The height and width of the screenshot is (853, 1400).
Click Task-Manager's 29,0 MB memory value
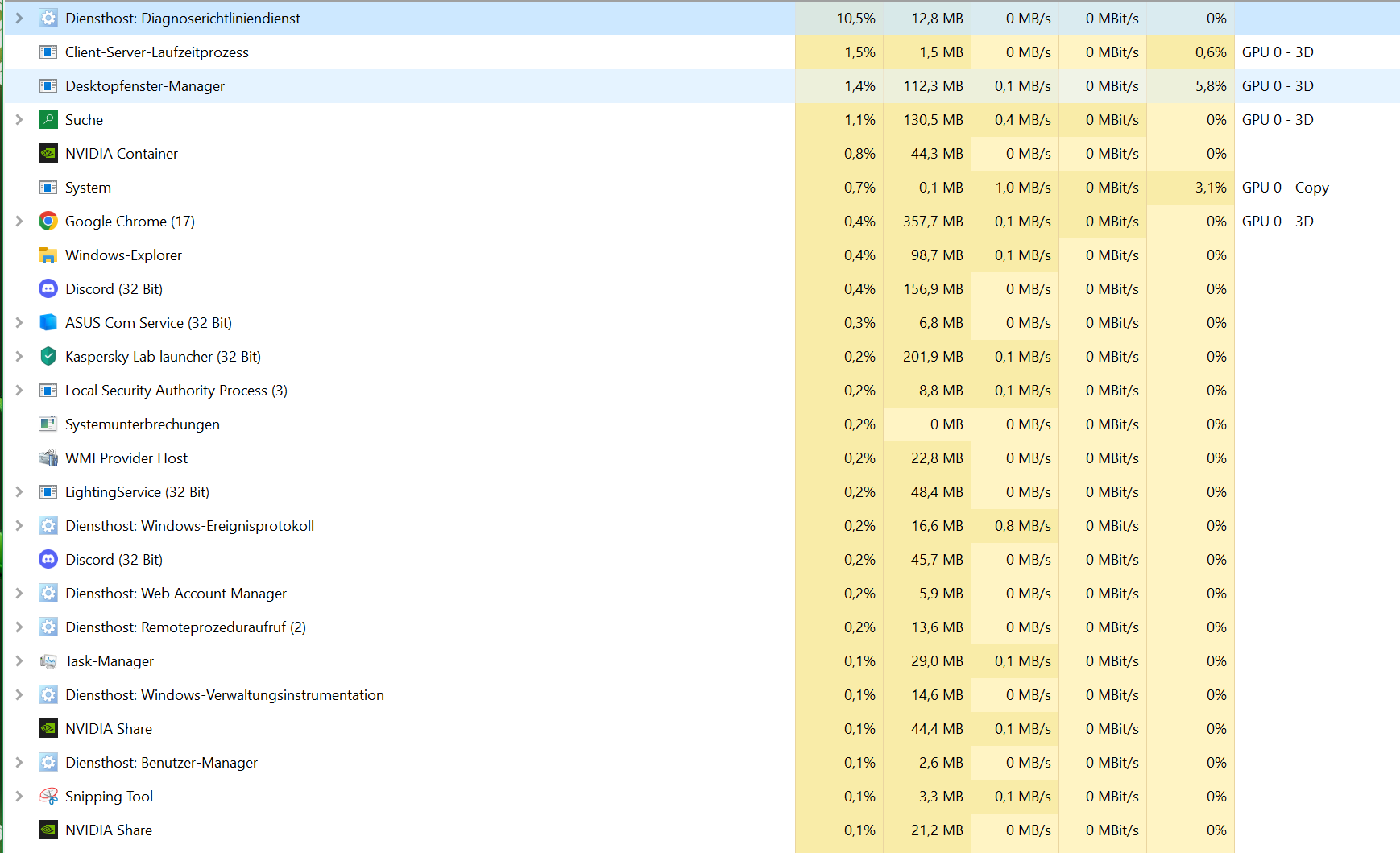937,661
